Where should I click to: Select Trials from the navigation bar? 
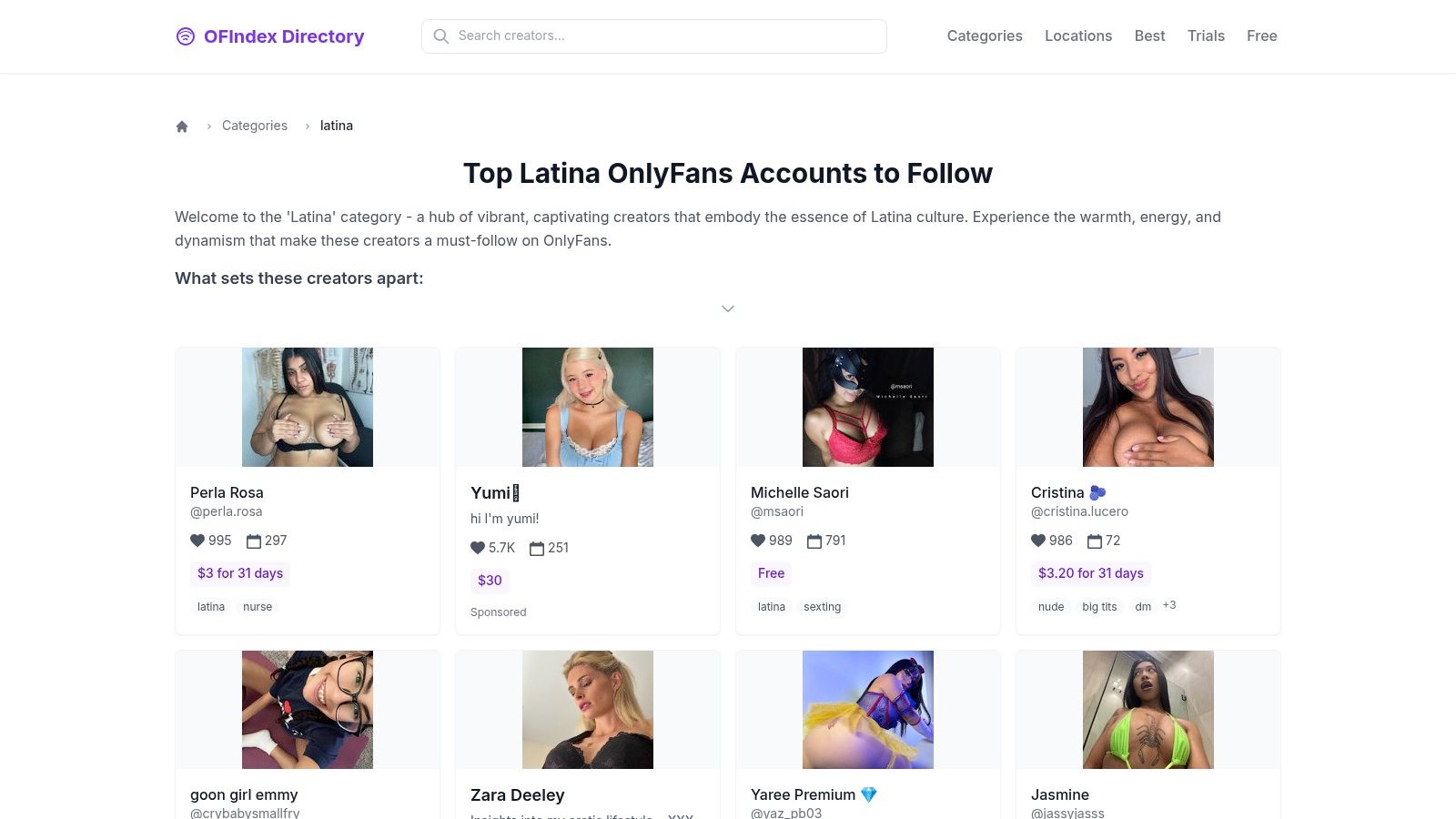pyautogui.click(x=1206, y=36)
